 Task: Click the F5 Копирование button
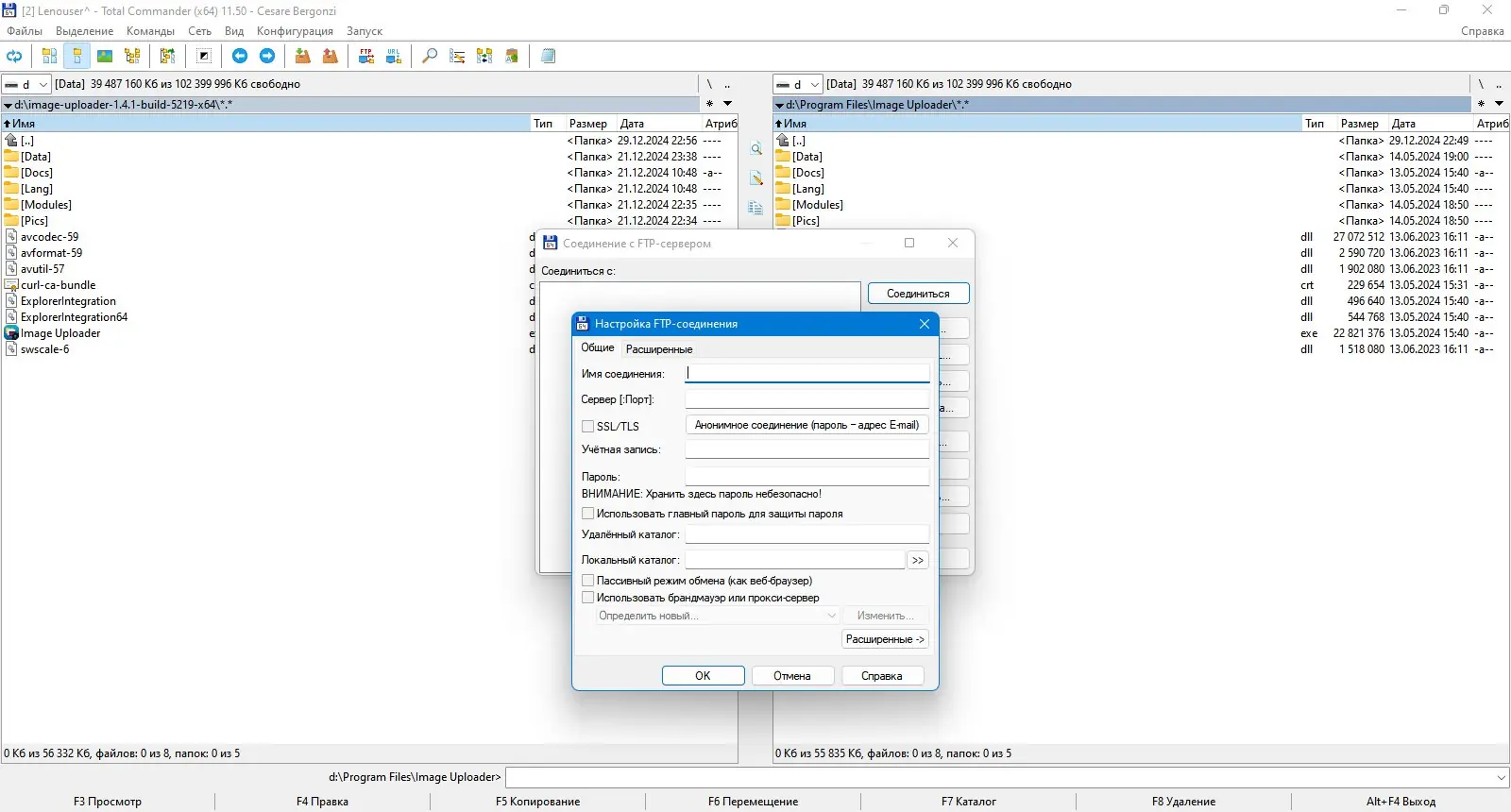[538, 802]
